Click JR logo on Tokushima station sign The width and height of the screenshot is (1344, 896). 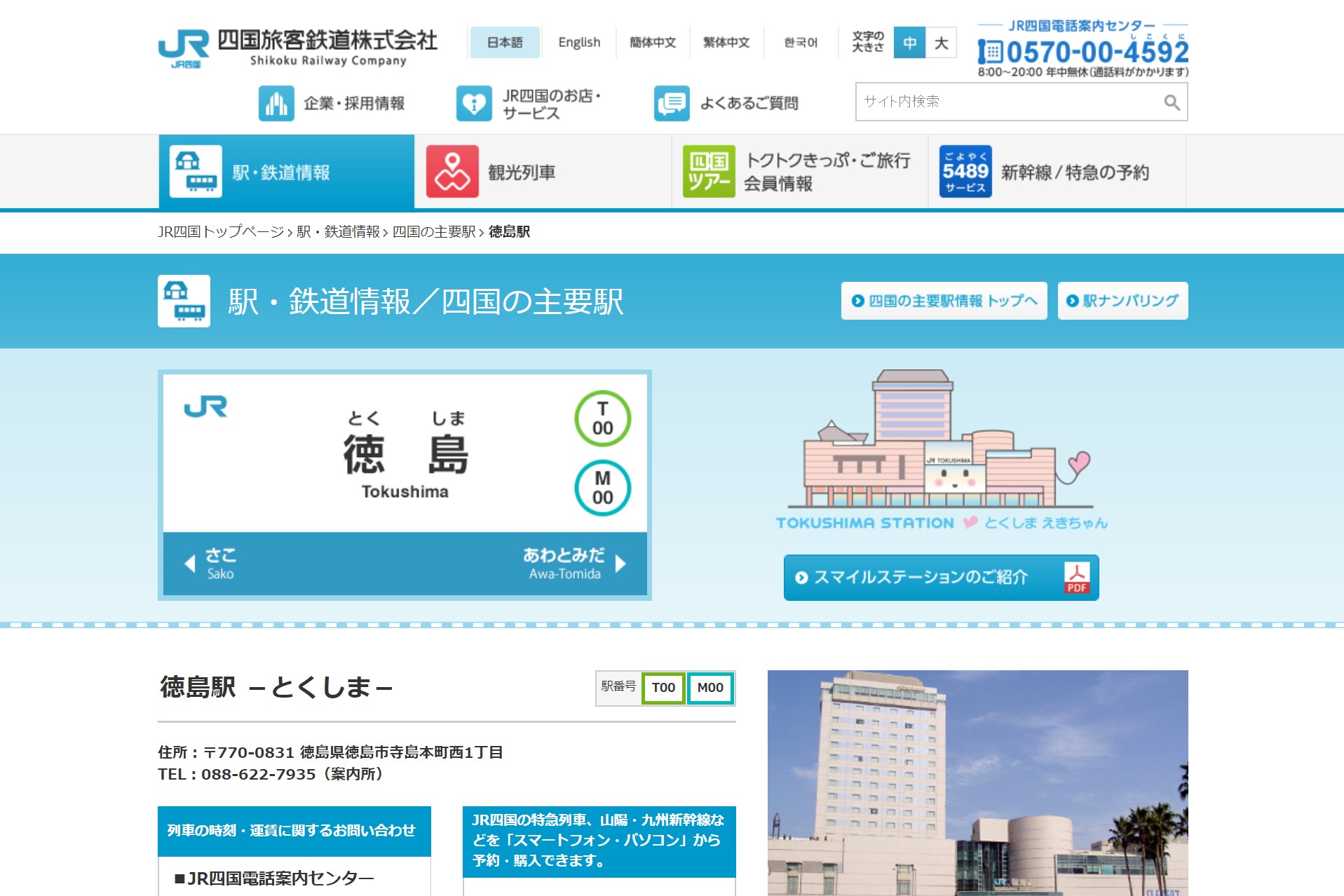coord(205,407)
